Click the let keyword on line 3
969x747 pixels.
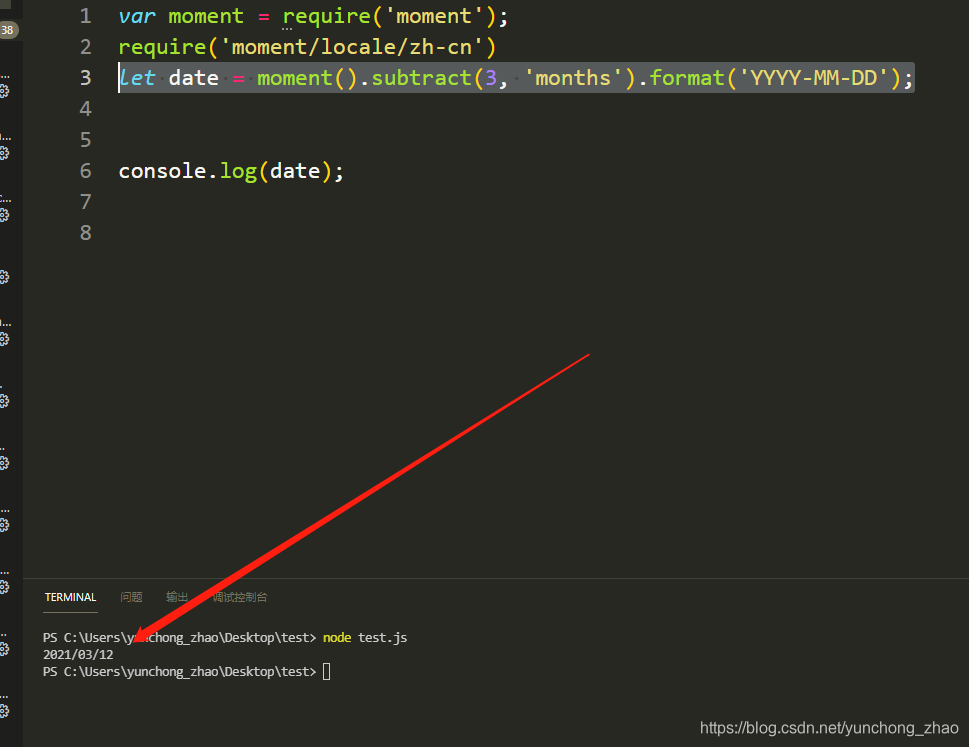(137, 78)
